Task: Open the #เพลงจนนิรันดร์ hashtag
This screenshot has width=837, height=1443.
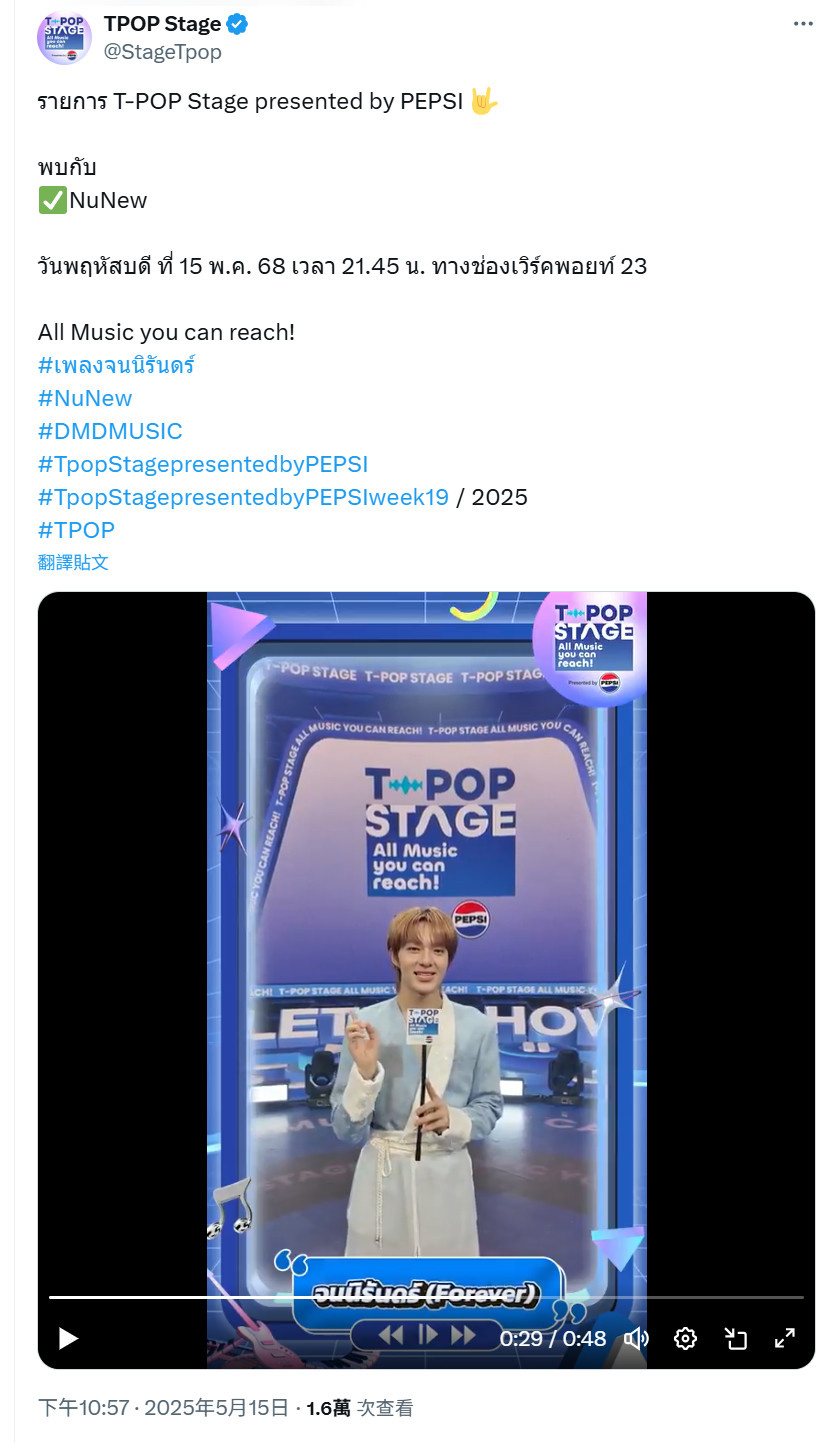Action: [x=116, y=365]
